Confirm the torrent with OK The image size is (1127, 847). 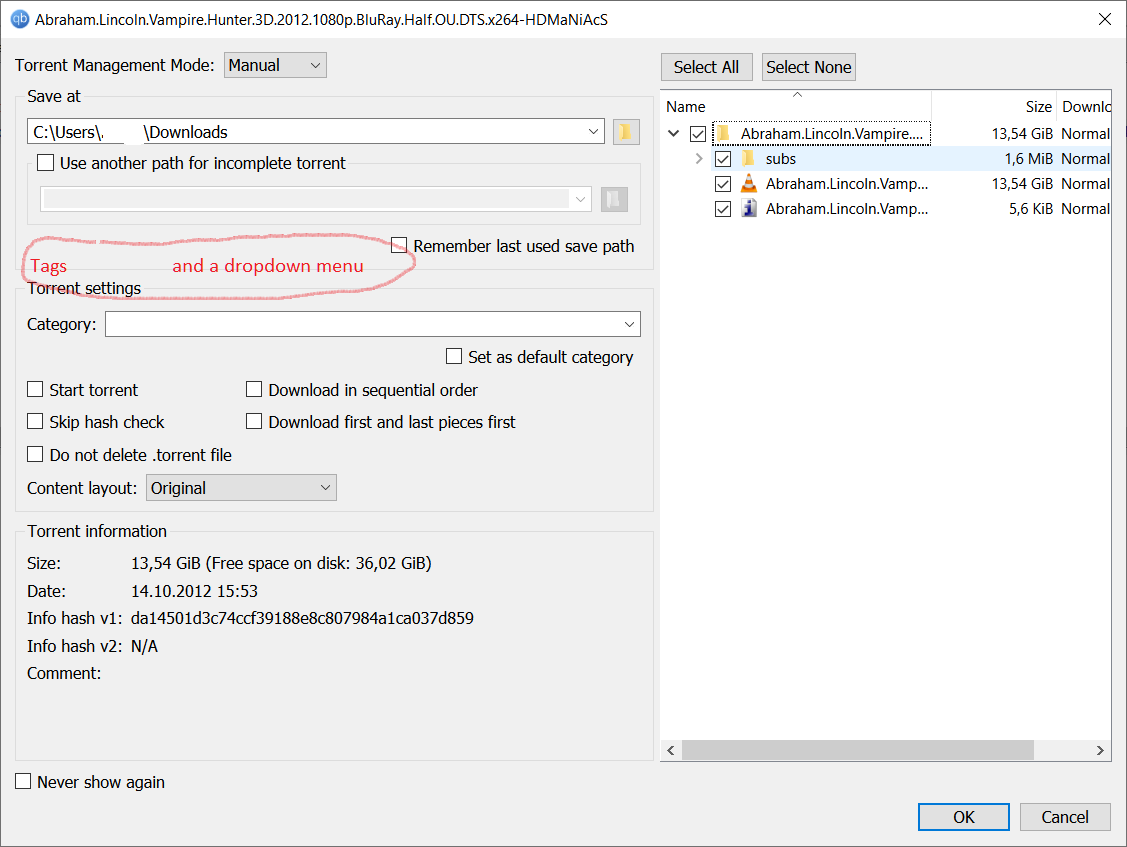coord(963,816)
